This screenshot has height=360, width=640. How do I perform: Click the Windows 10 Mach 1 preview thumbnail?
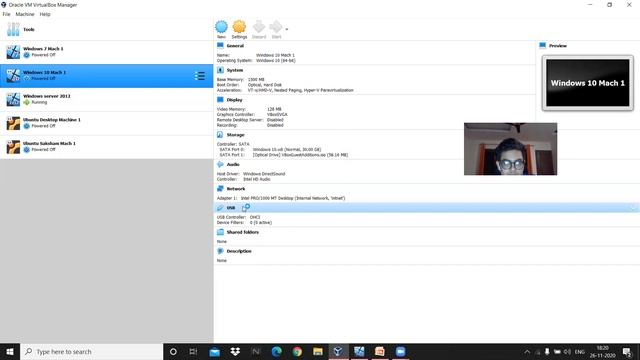pos(588,83)
